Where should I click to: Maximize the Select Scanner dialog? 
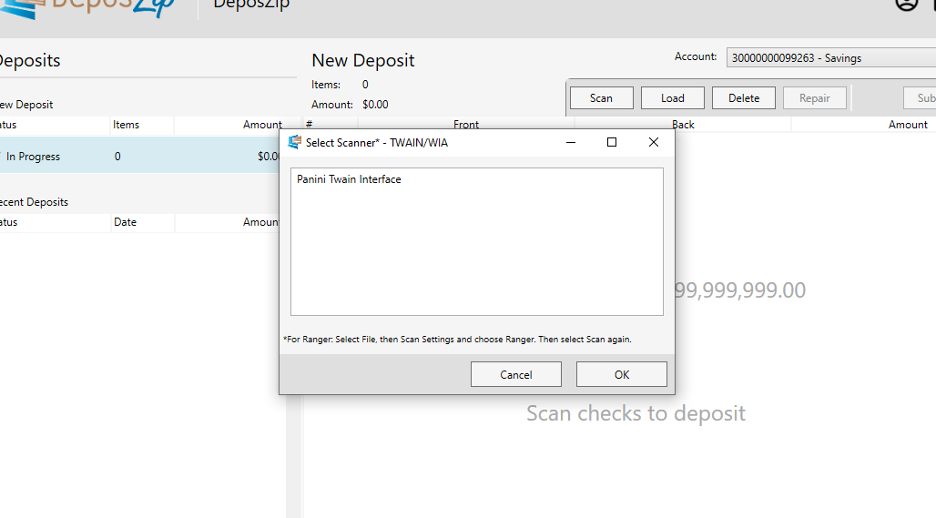[612, 143]
